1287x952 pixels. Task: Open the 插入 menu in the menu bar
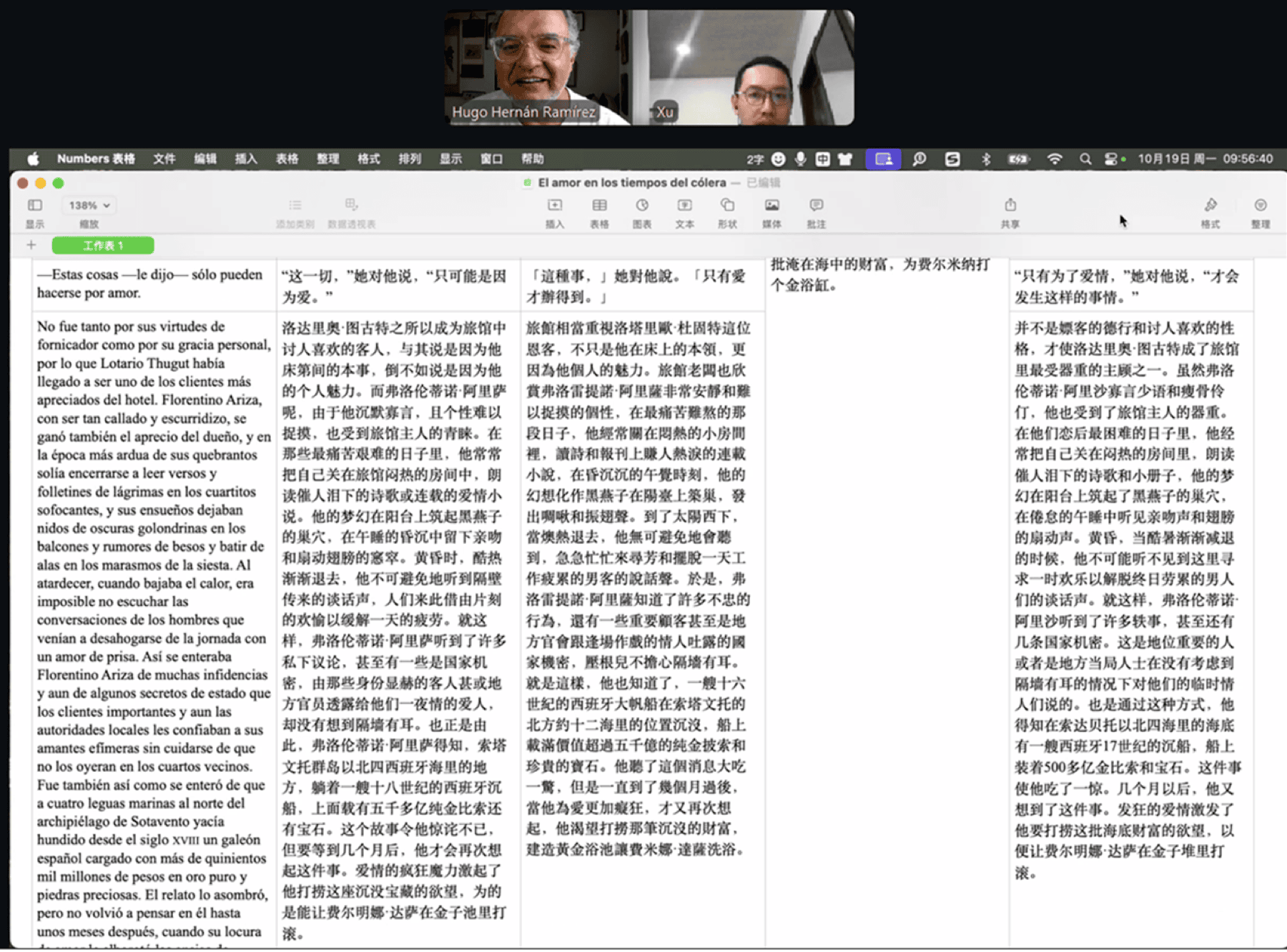coord(246,159)
